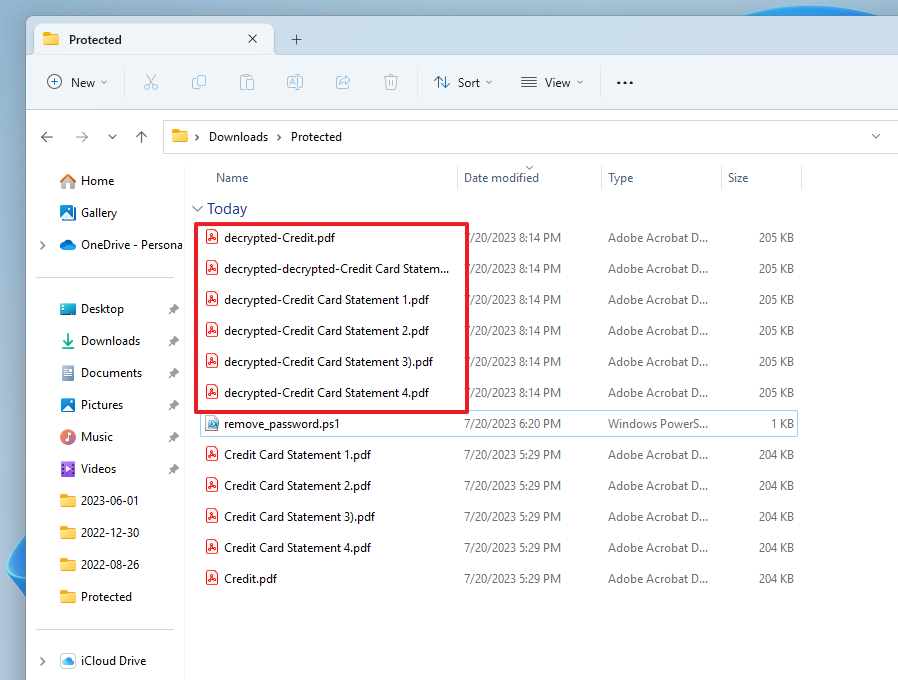Select OneDrive - Personal in sidebar
The height and width of the screenshot is (680, 898).
tap(121, 245)
